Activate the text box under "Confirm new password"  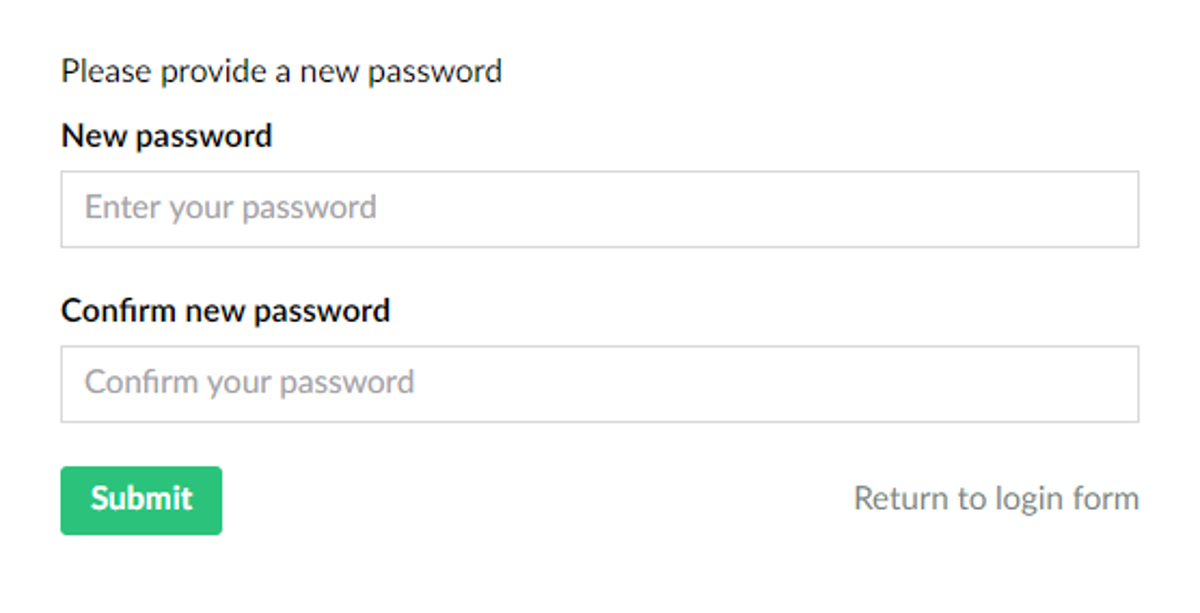click(x=599, y=384)
